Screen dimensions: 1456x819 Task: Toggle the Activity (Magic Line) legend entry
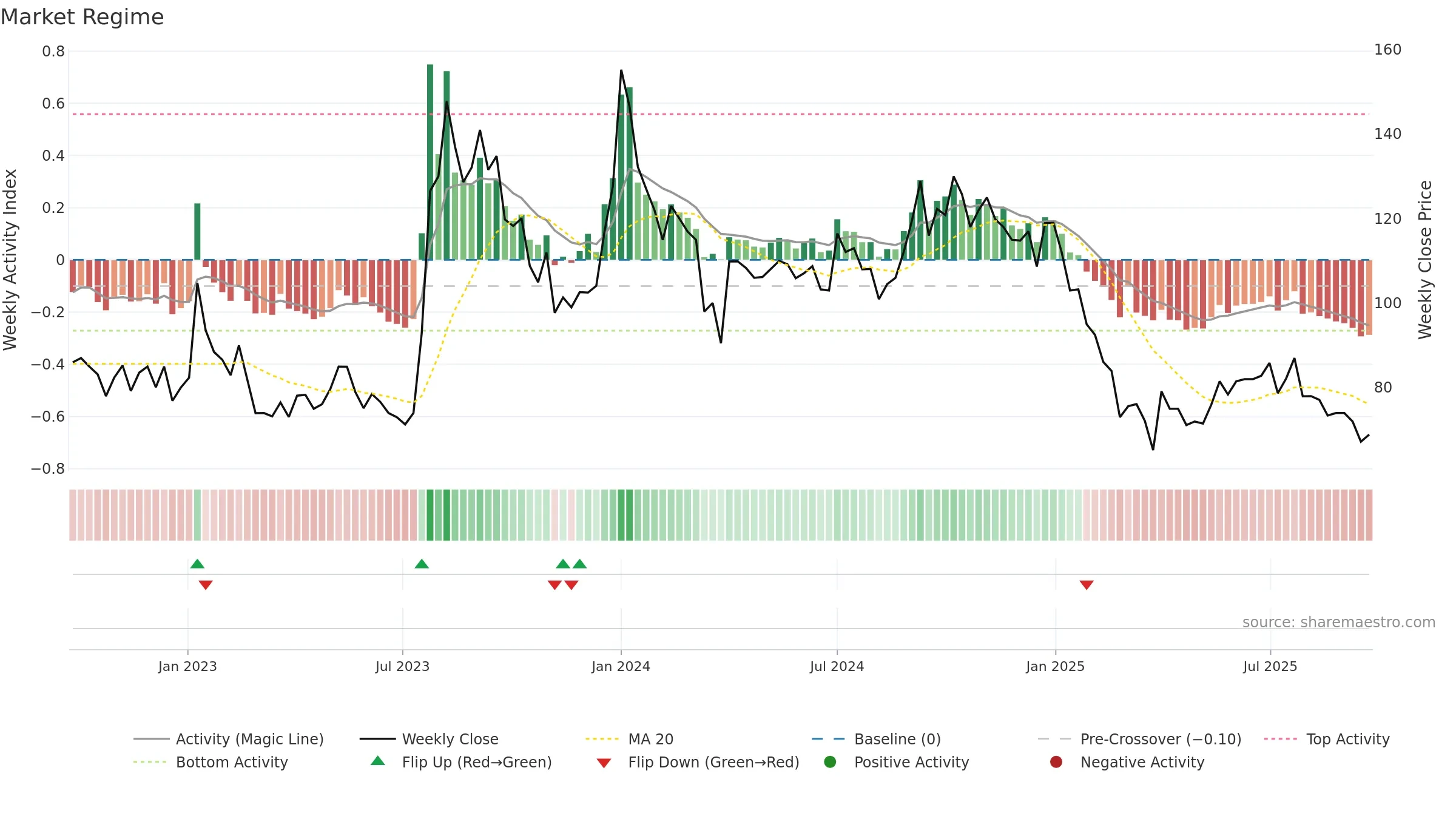pyautogui.click(x=229, y=739)
